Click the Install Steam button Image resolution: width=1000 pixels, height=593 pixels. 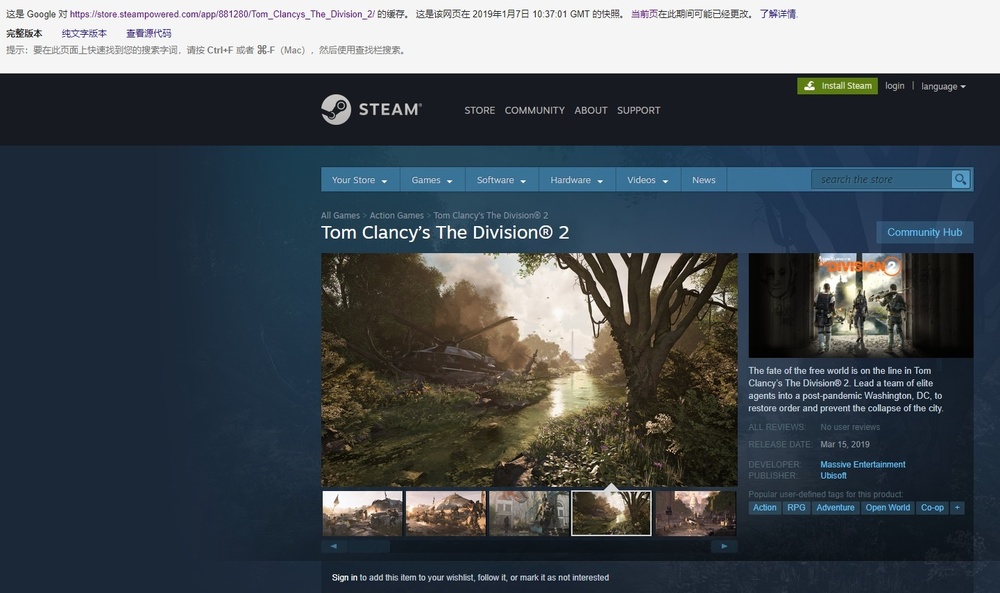[x=837, y=86]
